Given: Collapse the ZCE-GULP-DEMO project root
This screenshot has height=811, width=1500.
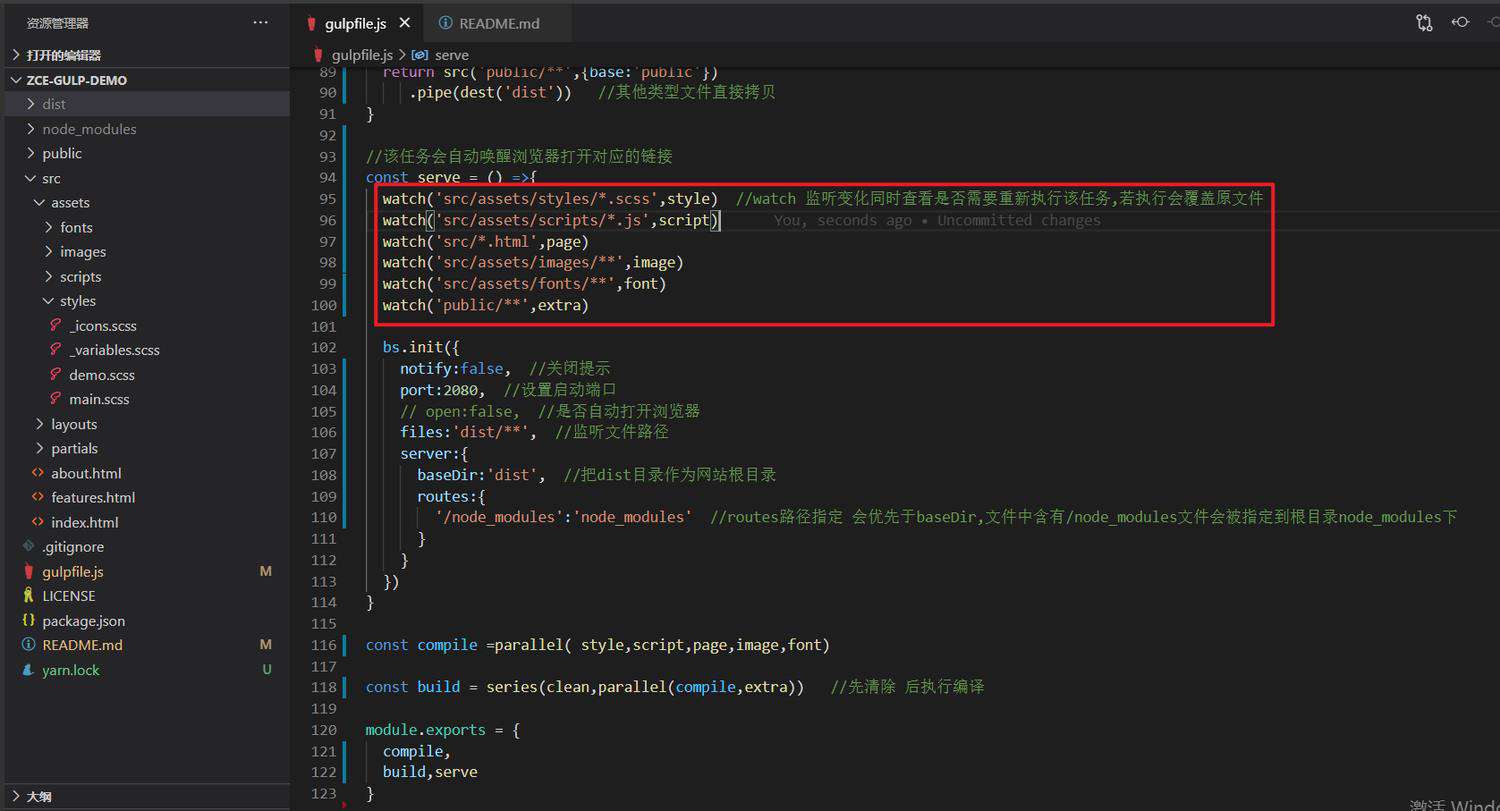Looking at the screenshot, I should pyautogui.click(x=147, y=80).
